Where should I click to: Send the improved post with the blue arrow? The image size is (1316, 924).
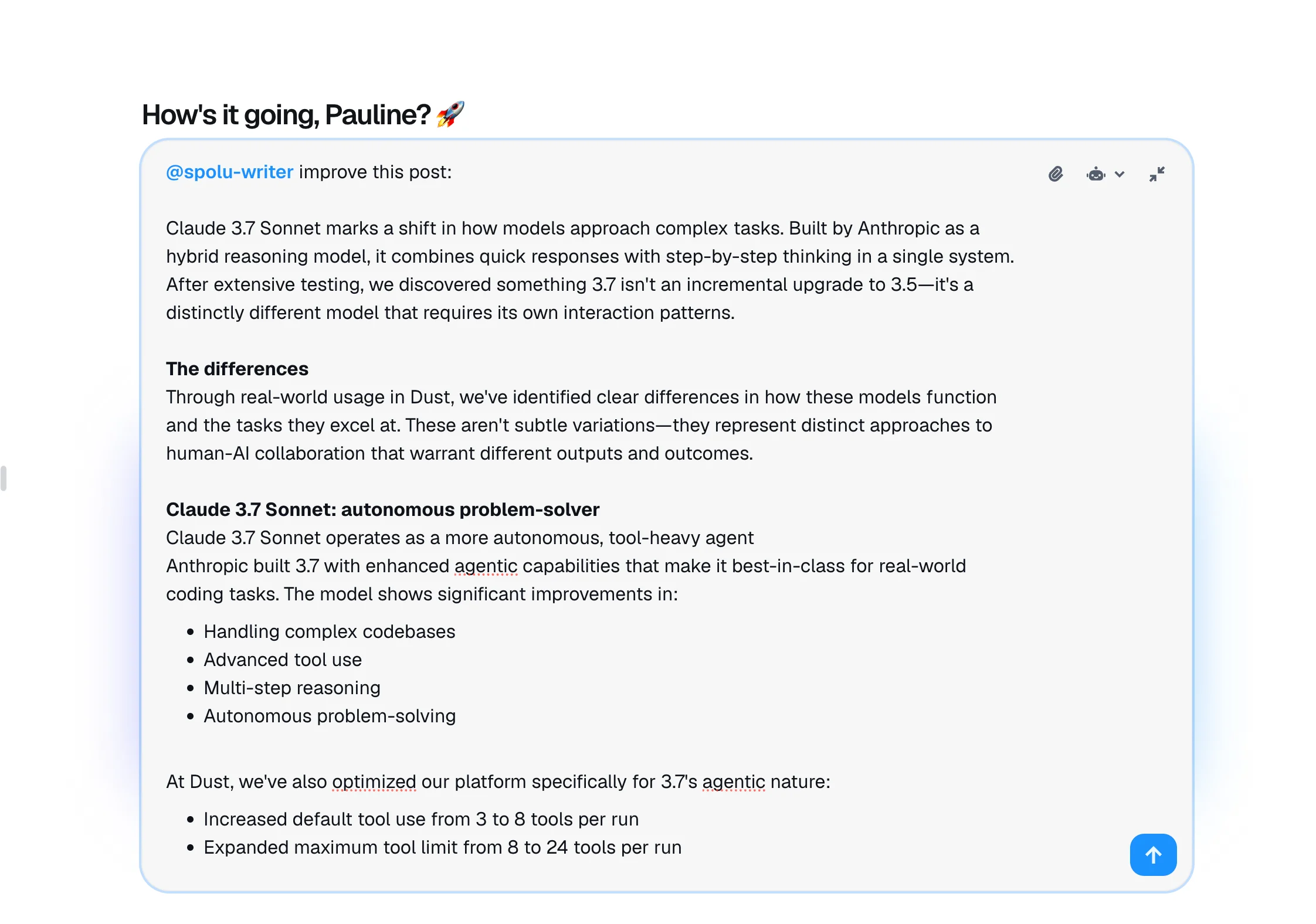pyautogui.click(x=1153, y=855)
